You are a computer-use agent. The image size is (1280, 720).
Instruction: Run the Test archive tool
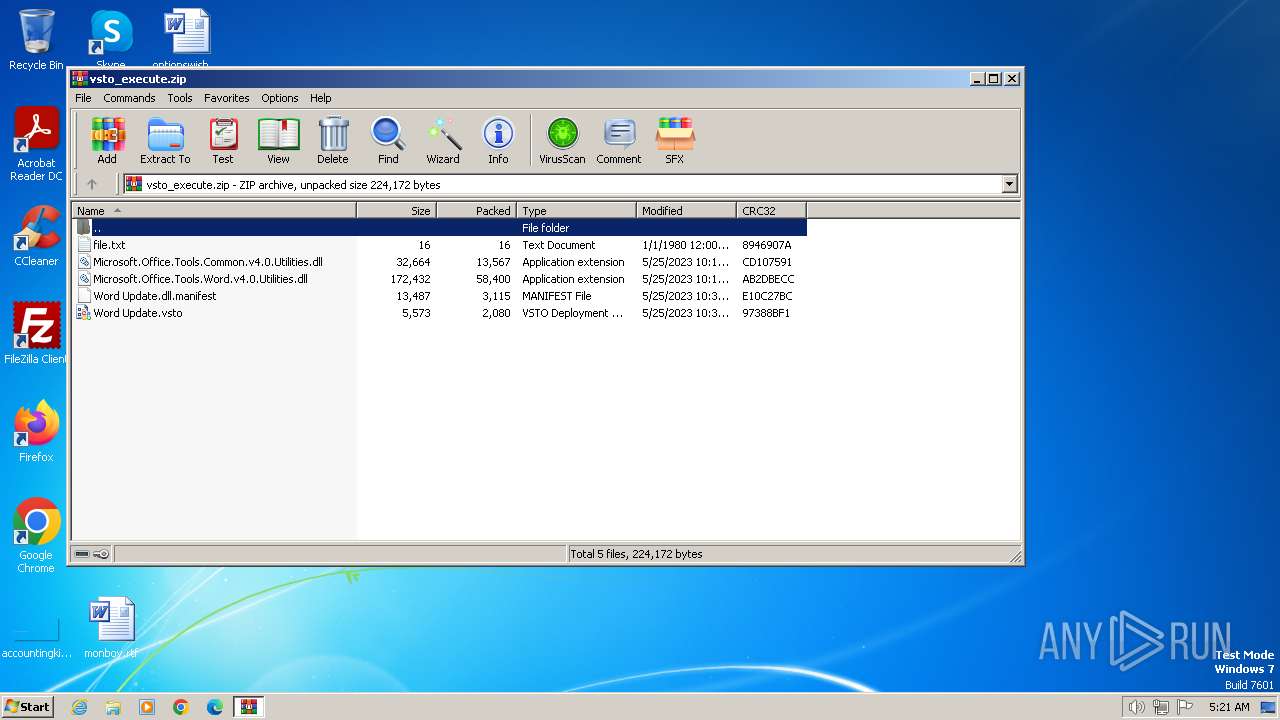click(222, 140)
